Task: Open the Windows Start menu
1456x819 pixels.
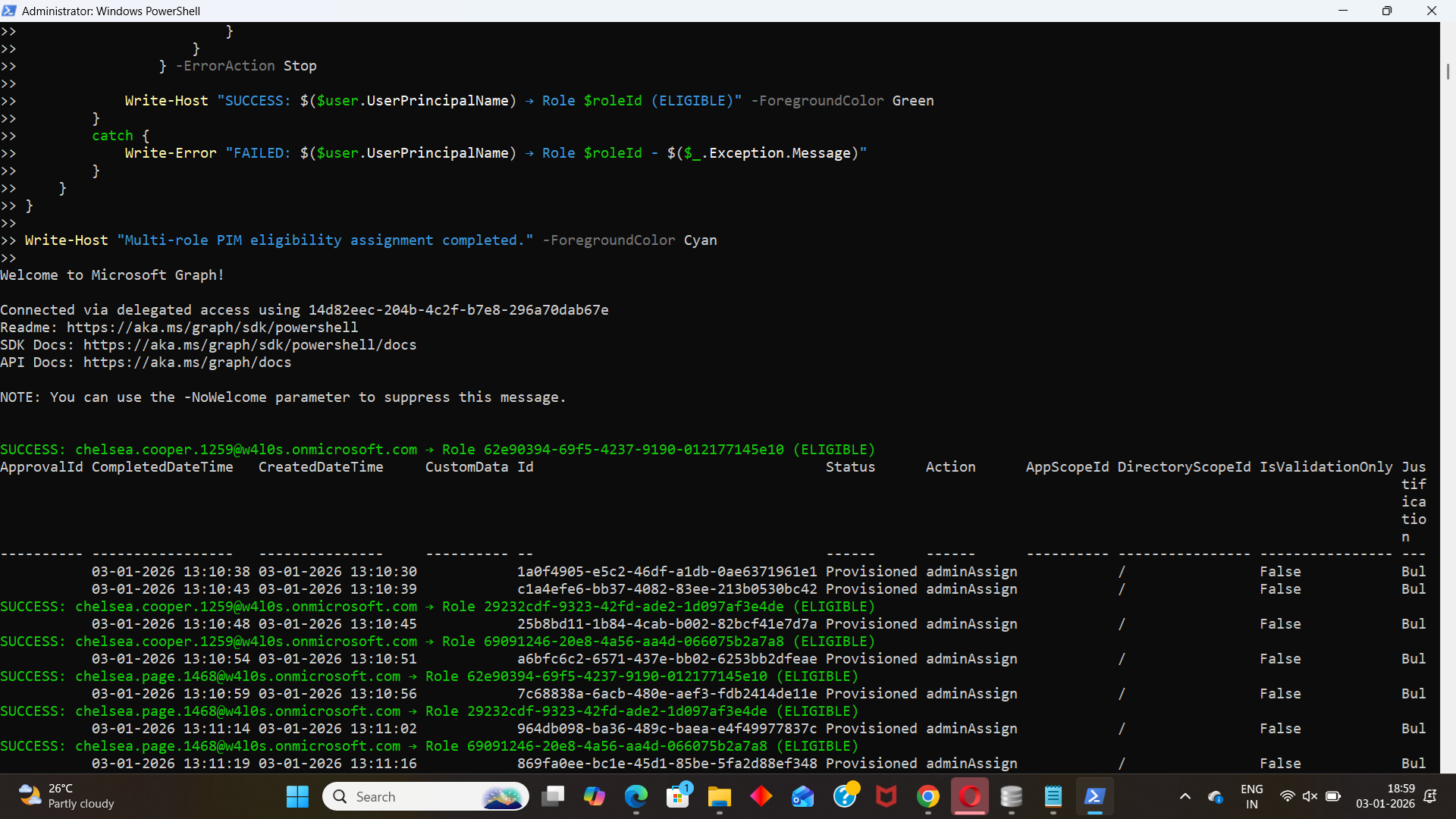Action: (297, 796)
